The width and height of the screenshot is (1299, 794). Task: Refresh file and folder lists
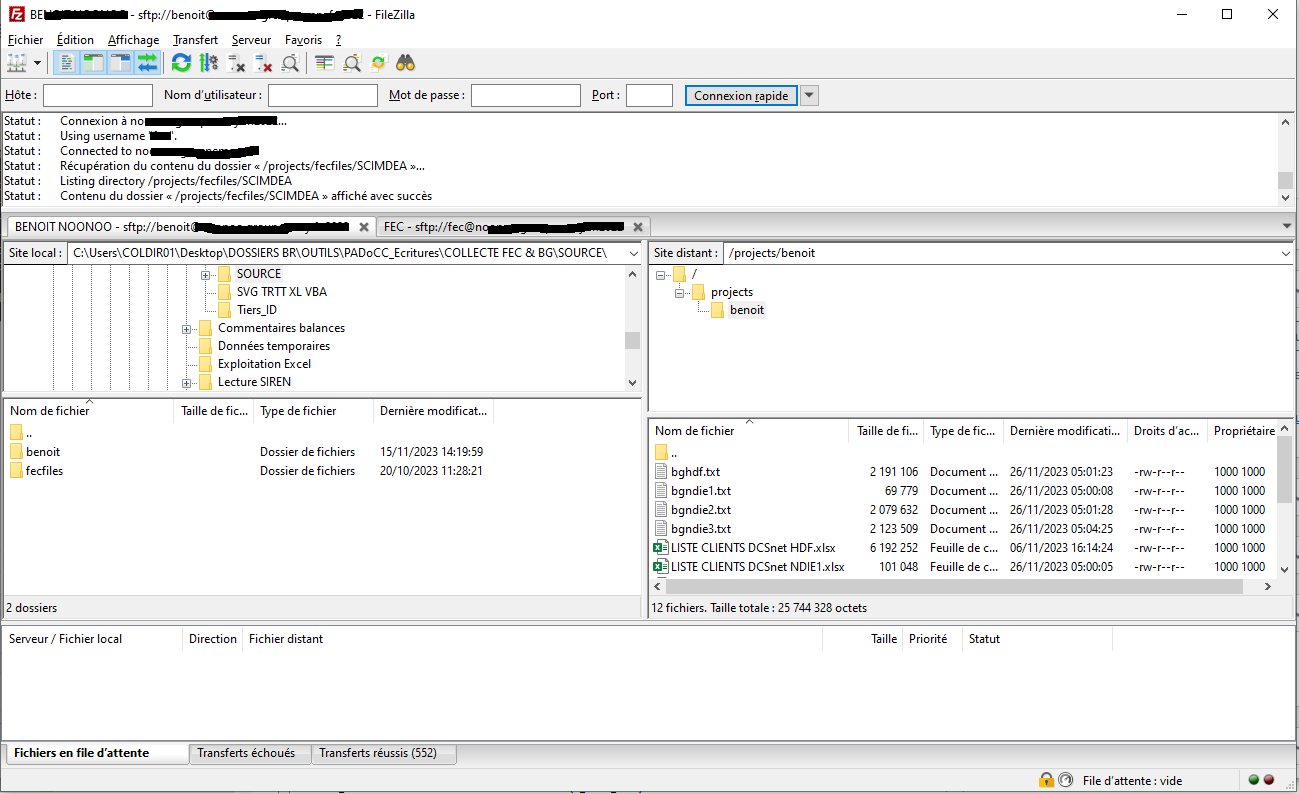click(x=181, y=63)
